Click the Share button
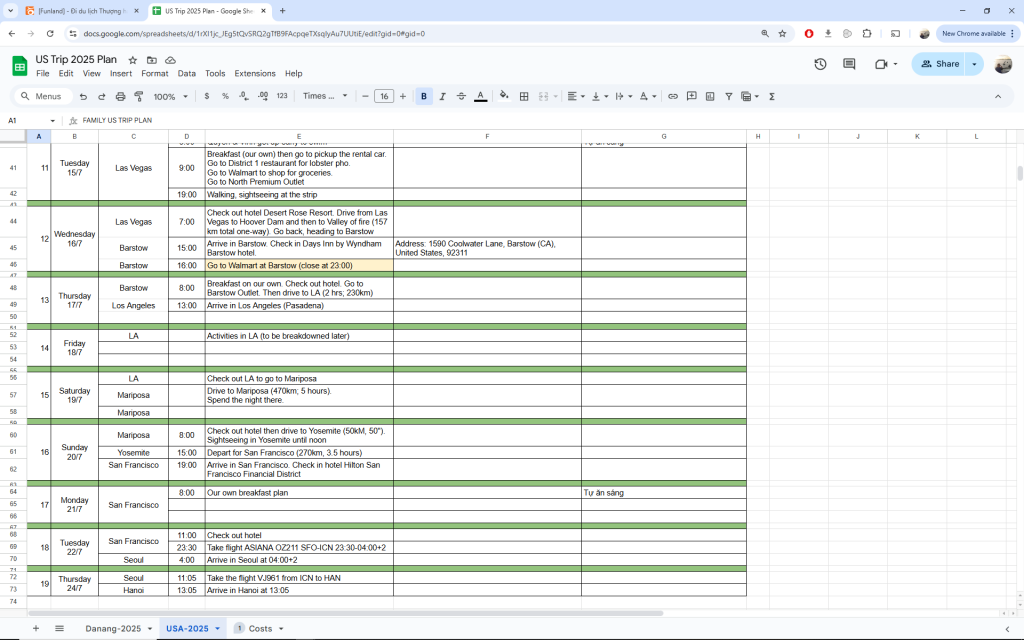Screen dimensions: 1024x640 [x=940, y=64]
